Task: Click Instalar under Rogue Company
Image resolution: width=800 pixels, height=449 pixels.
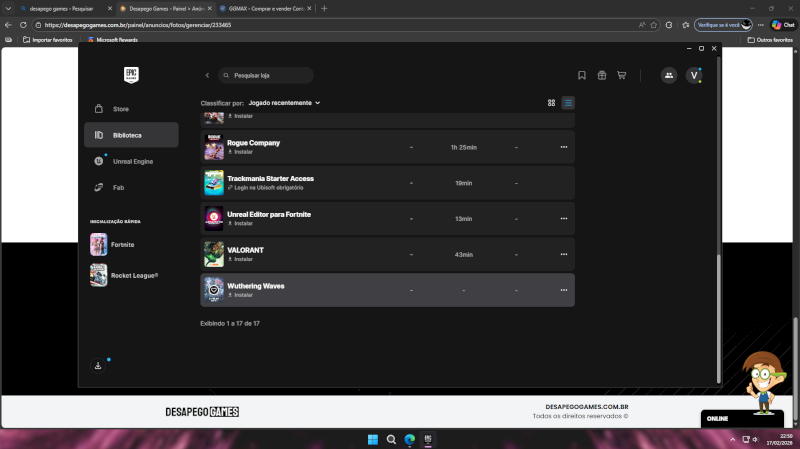Action: (x=240, y=152)
